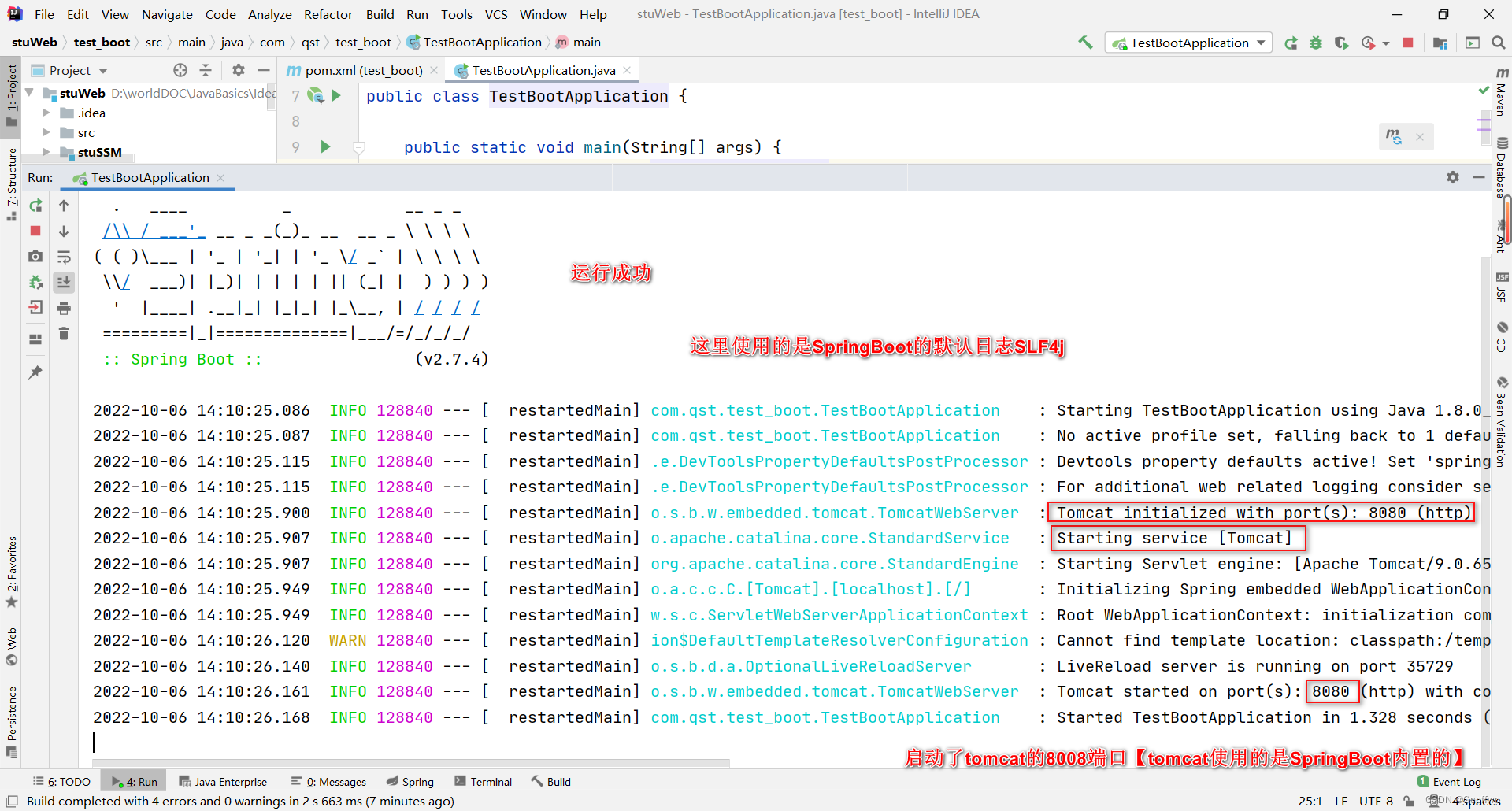Load Maven changes floating icon
The image size is (1512, 811).
[x=1394, y=137]
